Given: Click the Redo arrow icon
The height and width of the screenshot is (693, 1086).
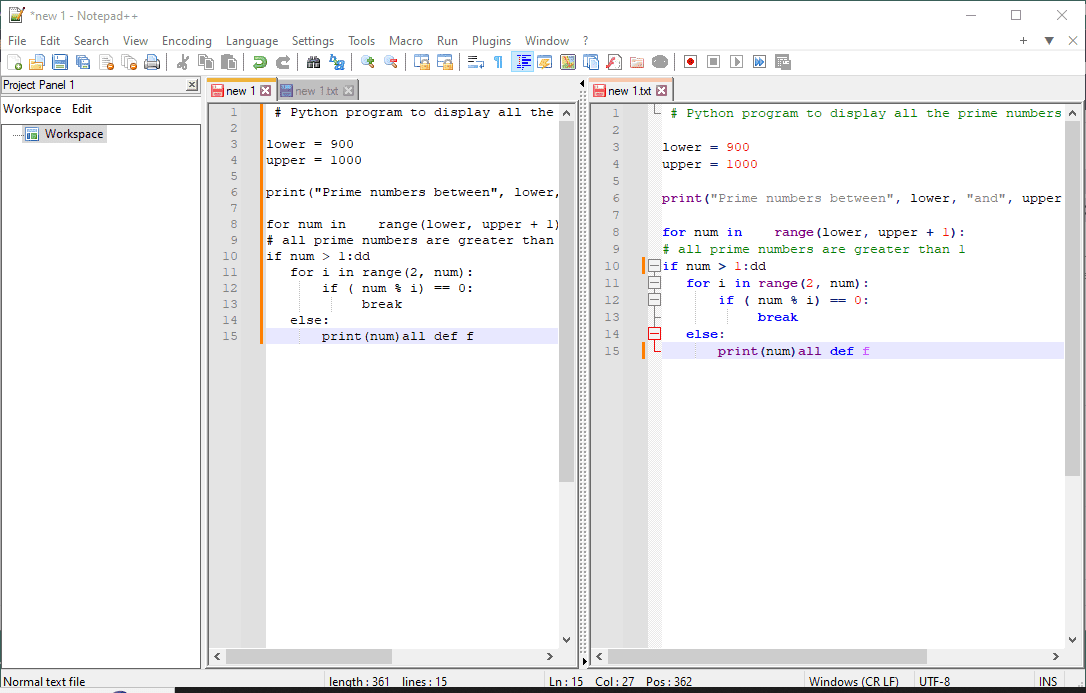Looking at the screenshot, I should 283,62.
